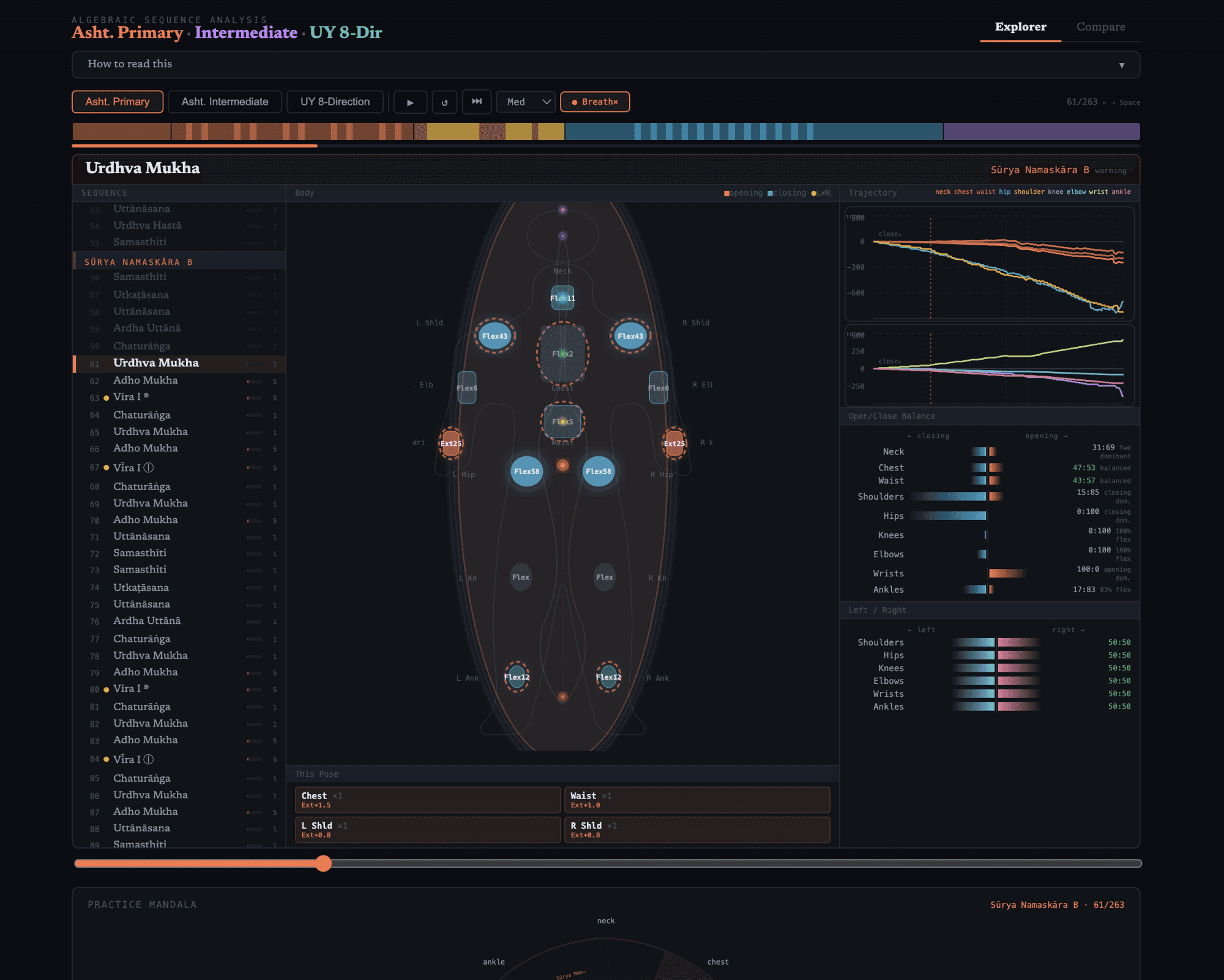Switch to the Explorer tab
1224x980 pixels.
(x=1020, y=27)
